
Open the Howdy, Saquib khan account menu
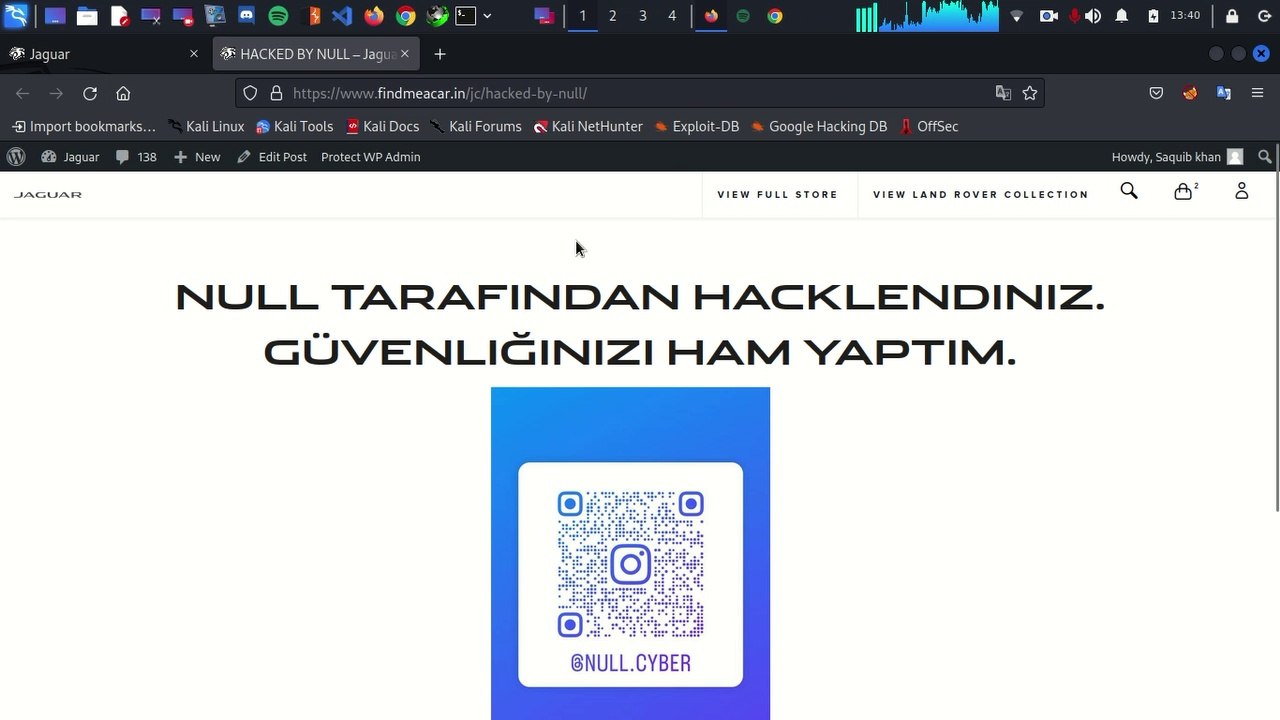tap(1177, 157)
